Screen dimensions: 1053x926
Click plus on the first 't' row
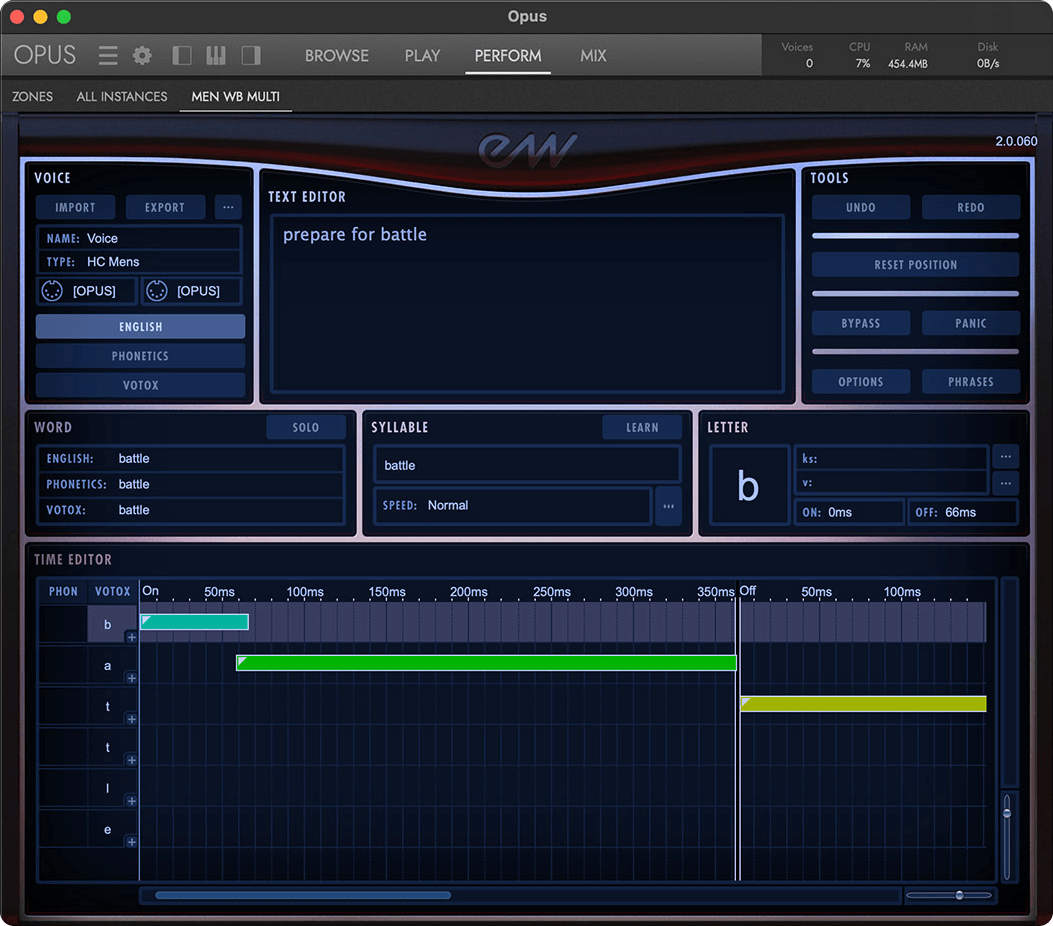tap(132, 719)
